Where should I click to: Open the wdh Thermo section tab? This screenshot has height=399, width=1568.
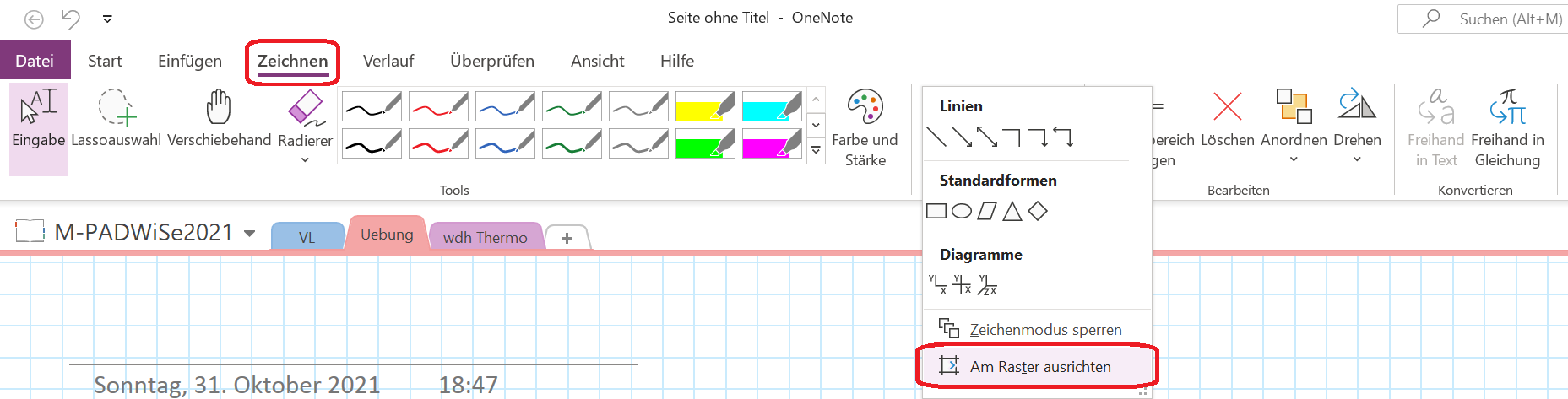[x=486, y=237]
